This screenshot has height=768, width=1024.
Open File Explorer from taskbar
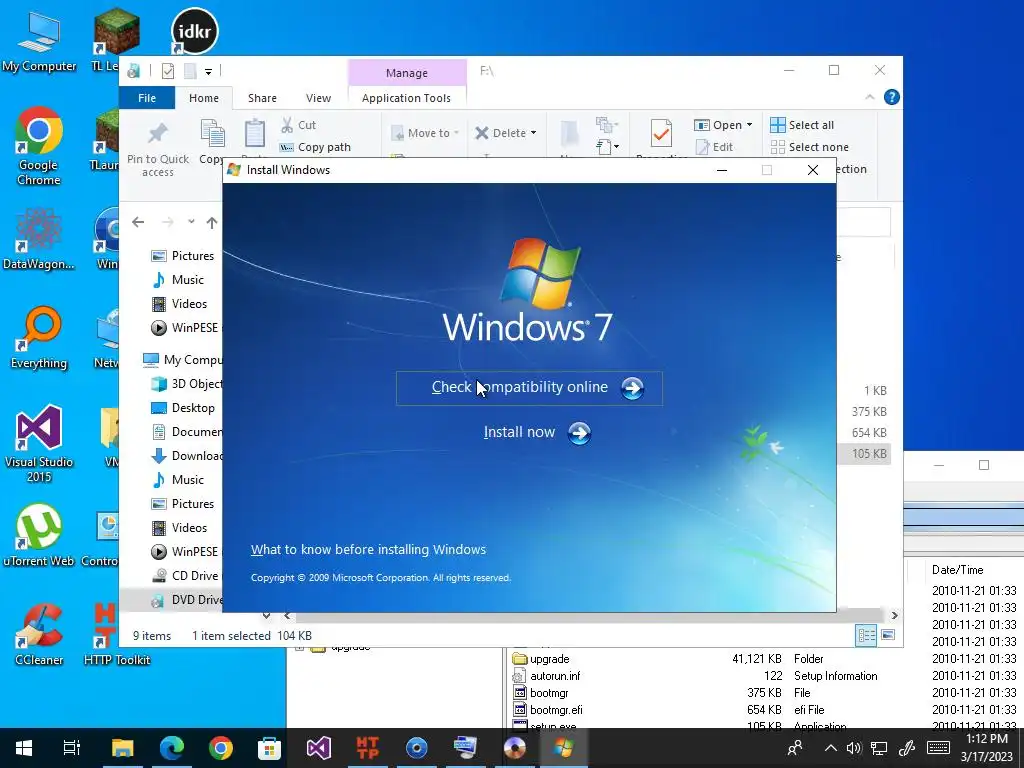[122, 748]
